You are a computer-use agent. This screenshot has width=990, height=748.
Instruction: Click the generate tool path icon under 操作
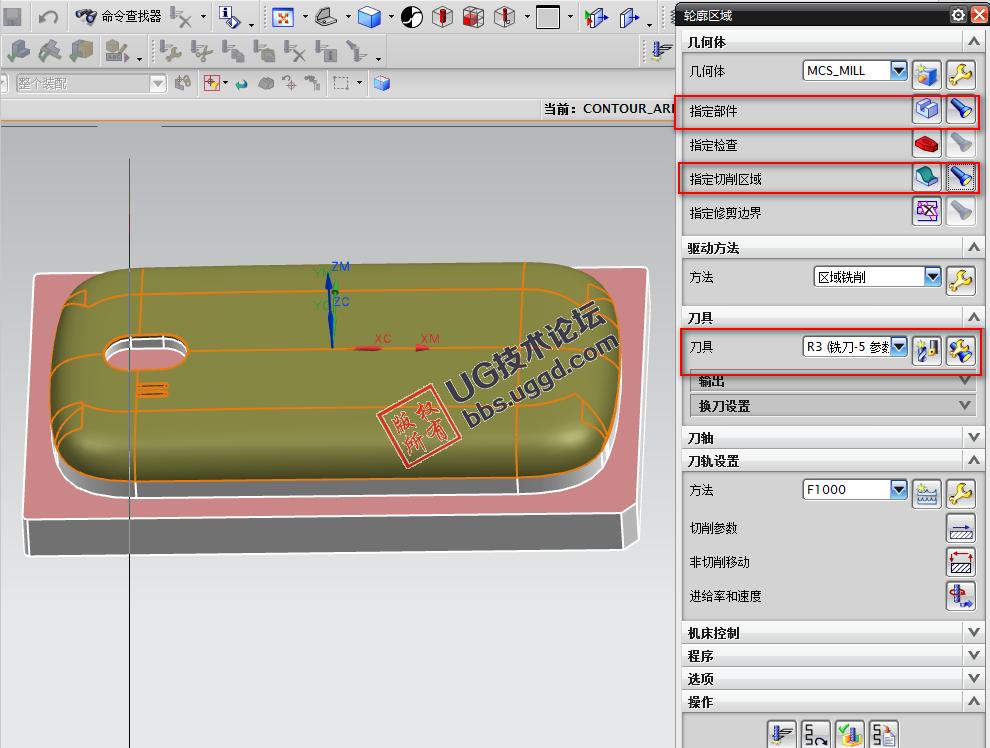click(x=780, y=733)
